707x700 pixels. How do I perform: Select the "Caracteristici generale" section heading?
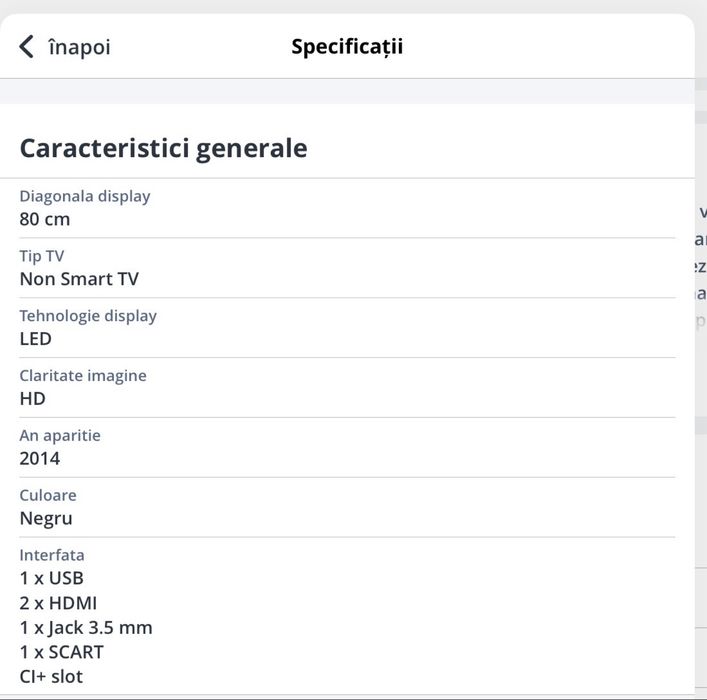(163, 148)
